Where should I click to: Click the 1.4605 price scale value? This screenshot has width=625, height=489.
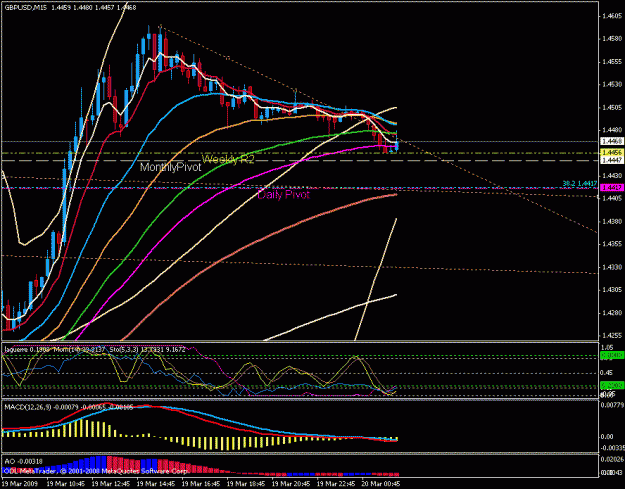(613, 16)
